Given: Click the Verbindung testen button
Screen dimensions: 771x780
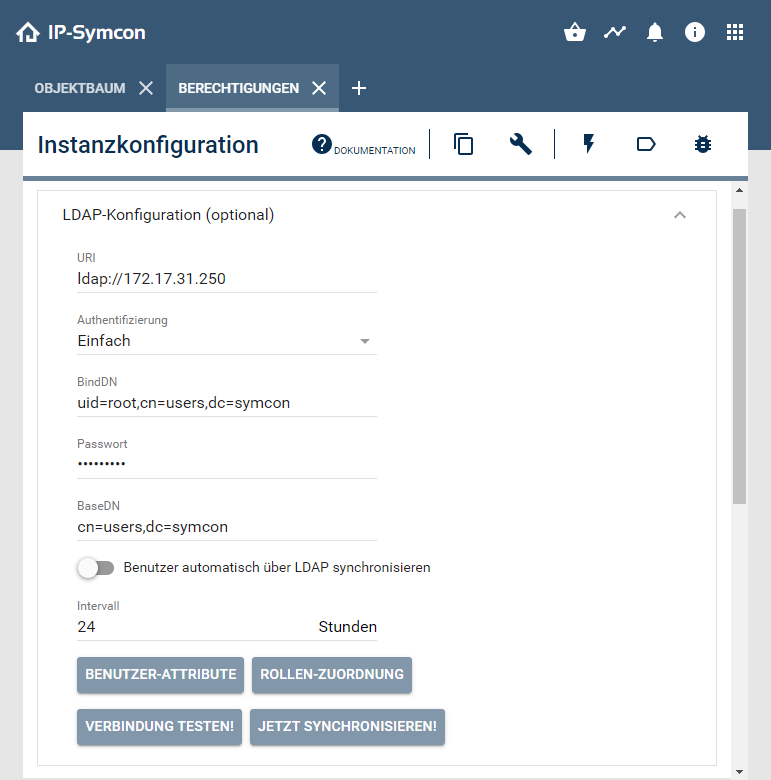Looking at the screenshot, I should 160,727.
